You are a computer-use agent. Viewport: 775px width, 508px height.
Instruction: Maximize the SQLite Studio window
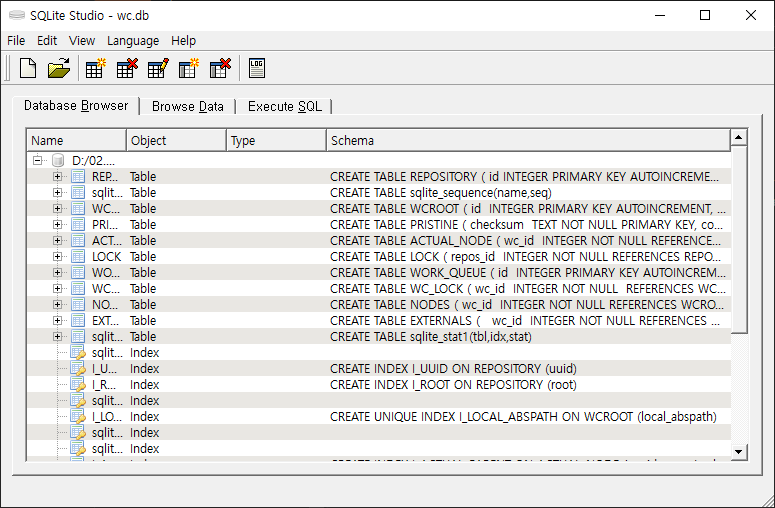point(705,15)
